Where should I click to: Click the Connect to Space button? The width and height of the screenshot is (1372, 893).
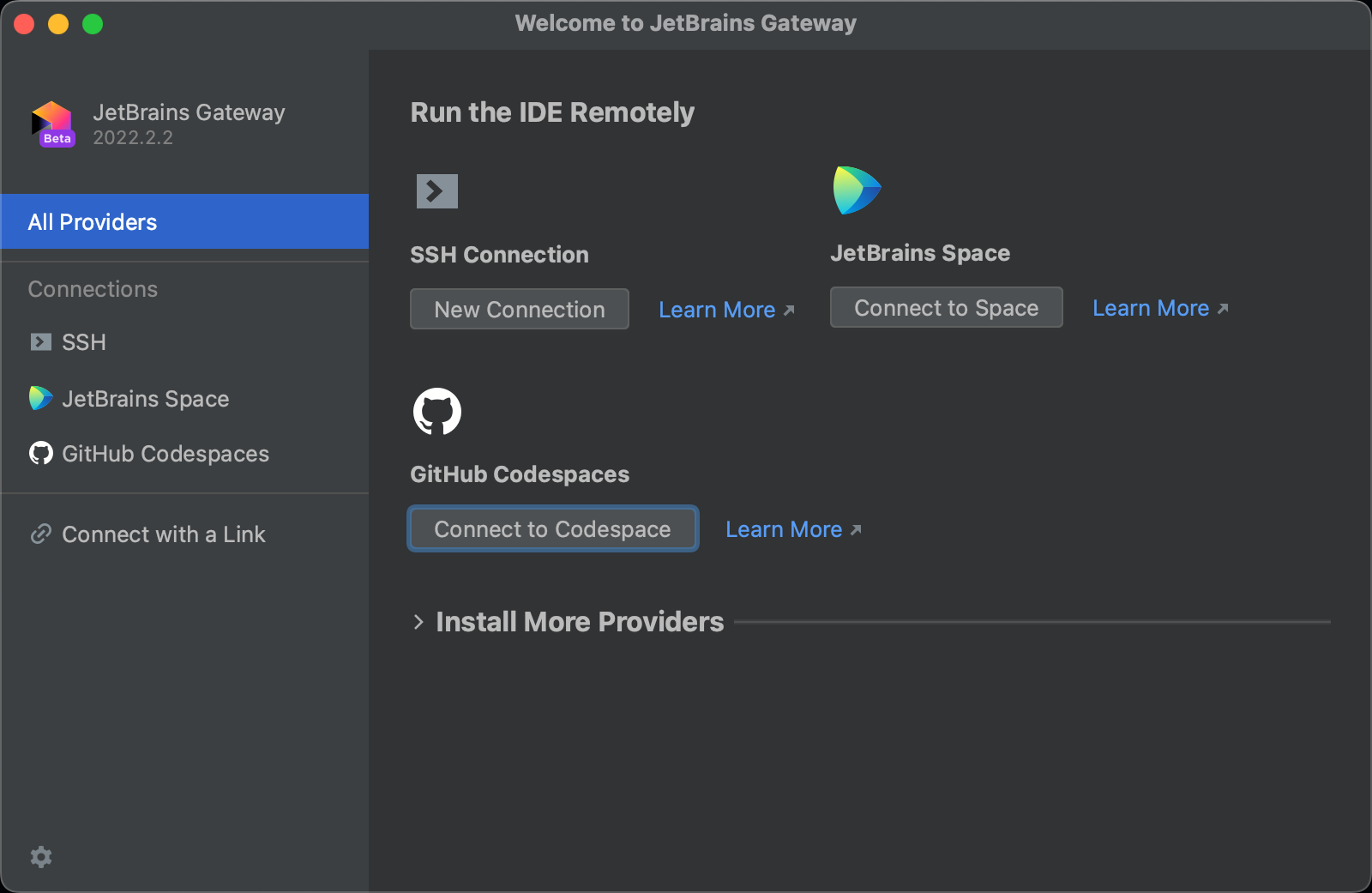coord(947,307)
